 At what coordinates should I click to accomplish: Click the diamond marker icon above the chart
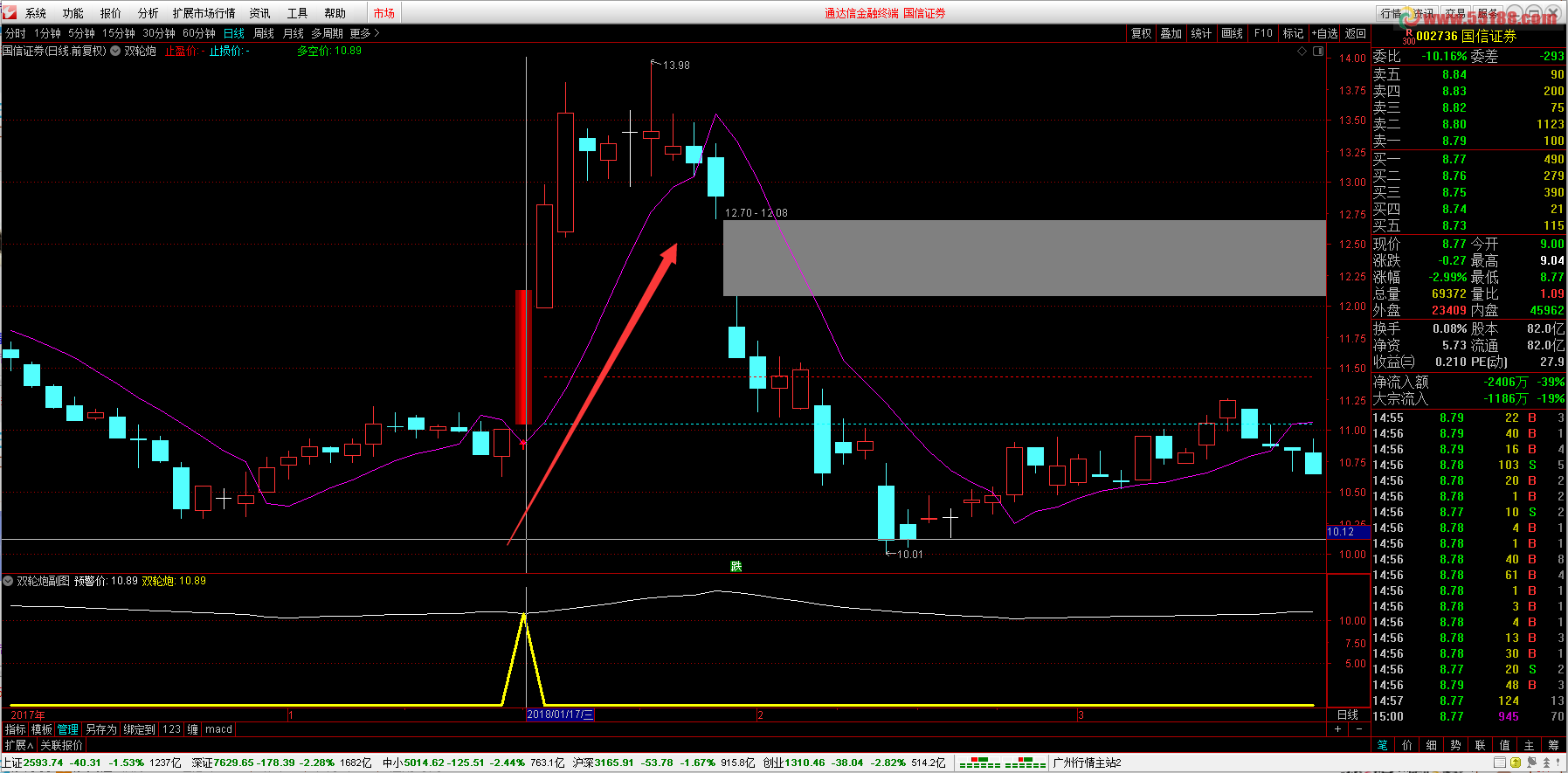pyautogui.click(x=1302, y=52)
